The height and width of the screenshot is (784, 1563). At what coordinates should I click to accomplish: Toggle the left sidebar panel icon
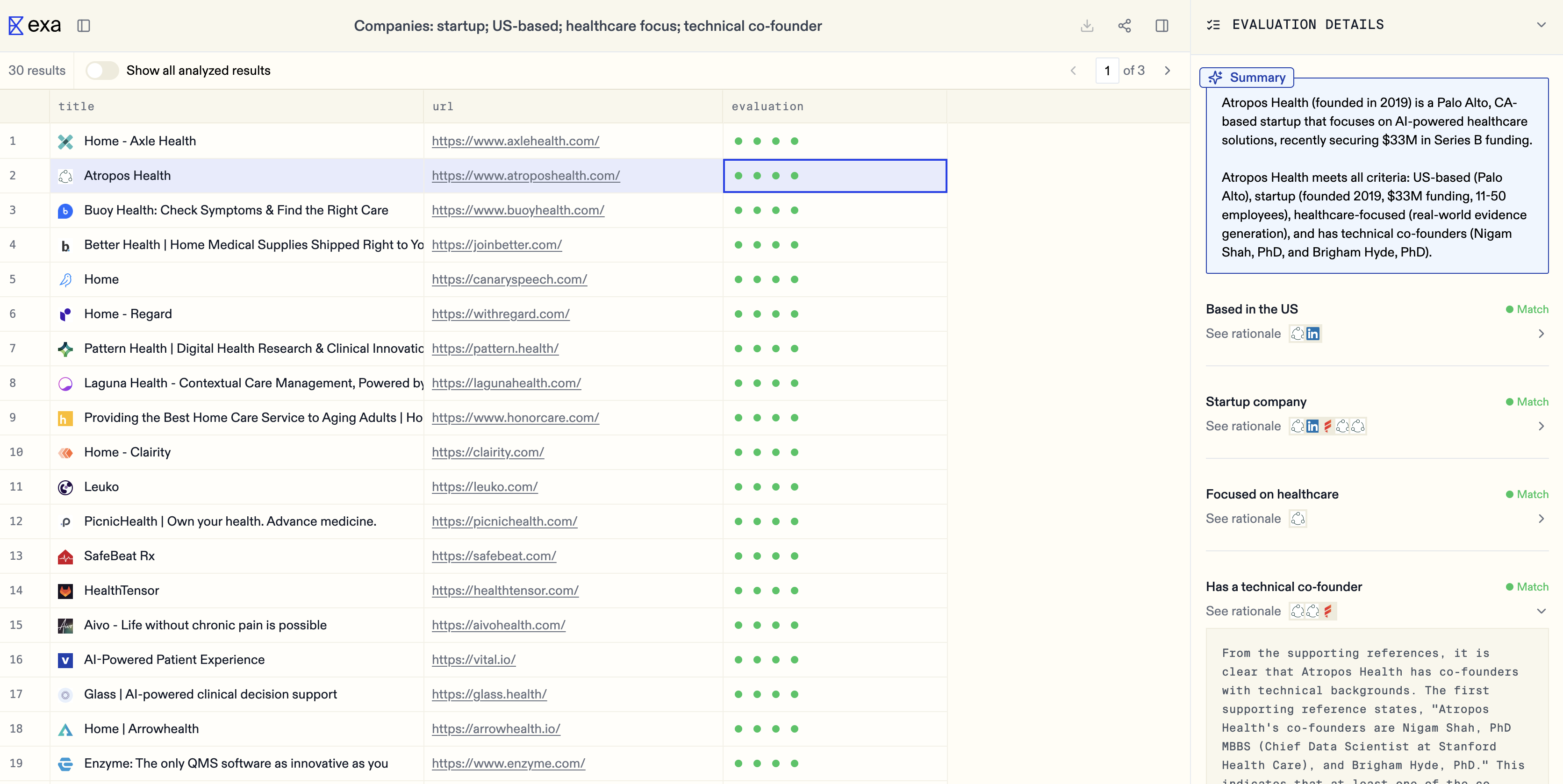pyautogui.click(x=84, y=26)
